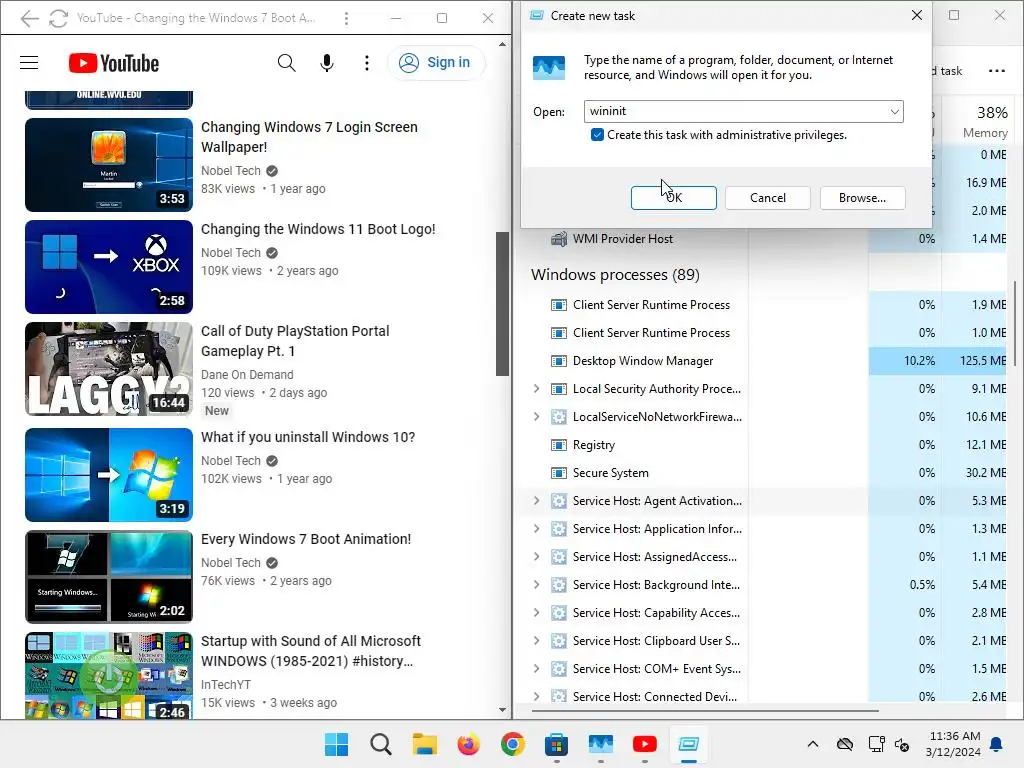
Task: Expand the Open combo box dropdown arrow
Action: [x=895, y=112]
